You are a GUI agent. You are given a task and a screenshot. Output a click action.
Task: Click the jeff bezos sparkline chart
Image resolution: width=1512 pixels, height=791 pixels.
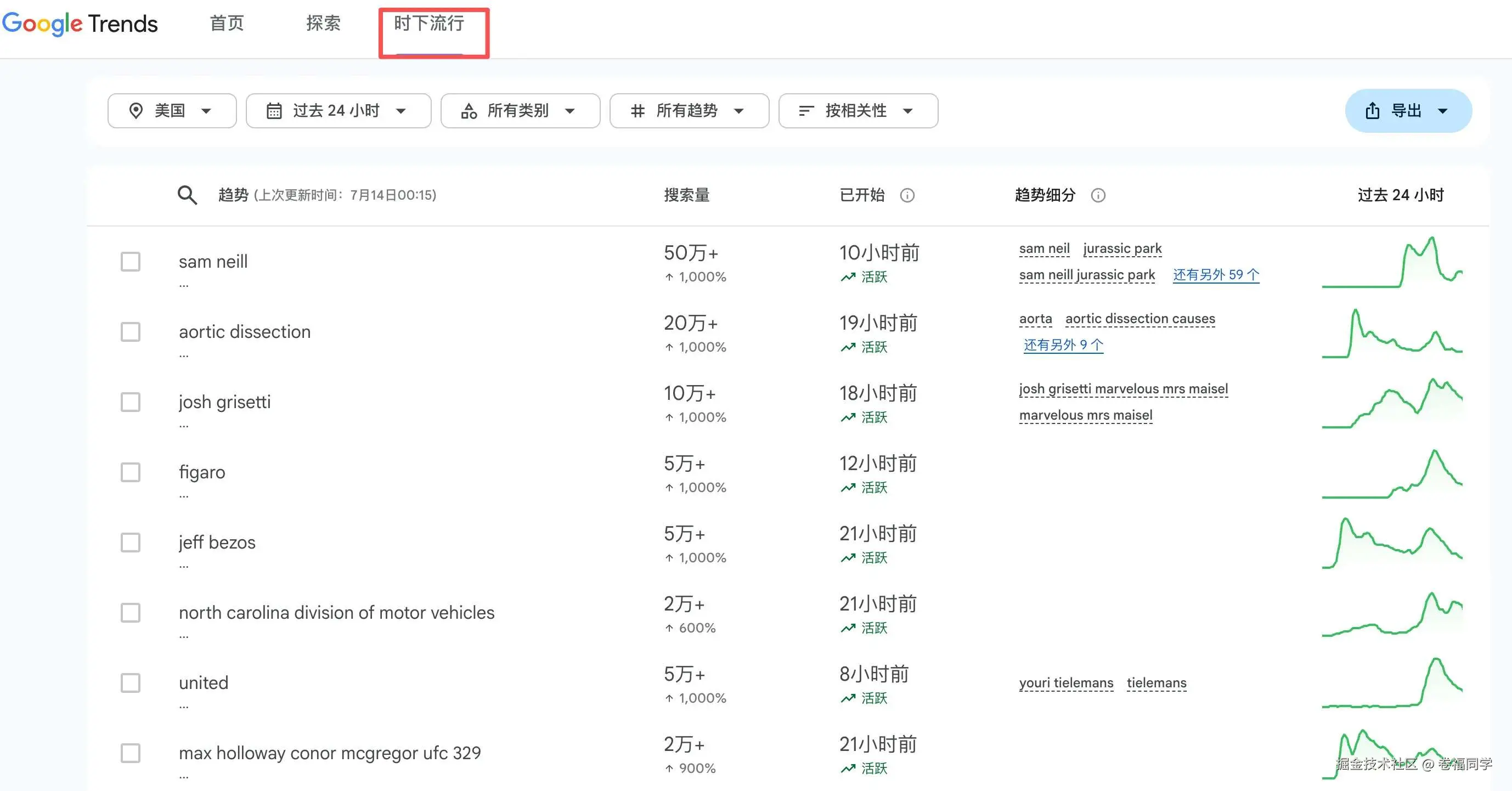coord(1392,544)
